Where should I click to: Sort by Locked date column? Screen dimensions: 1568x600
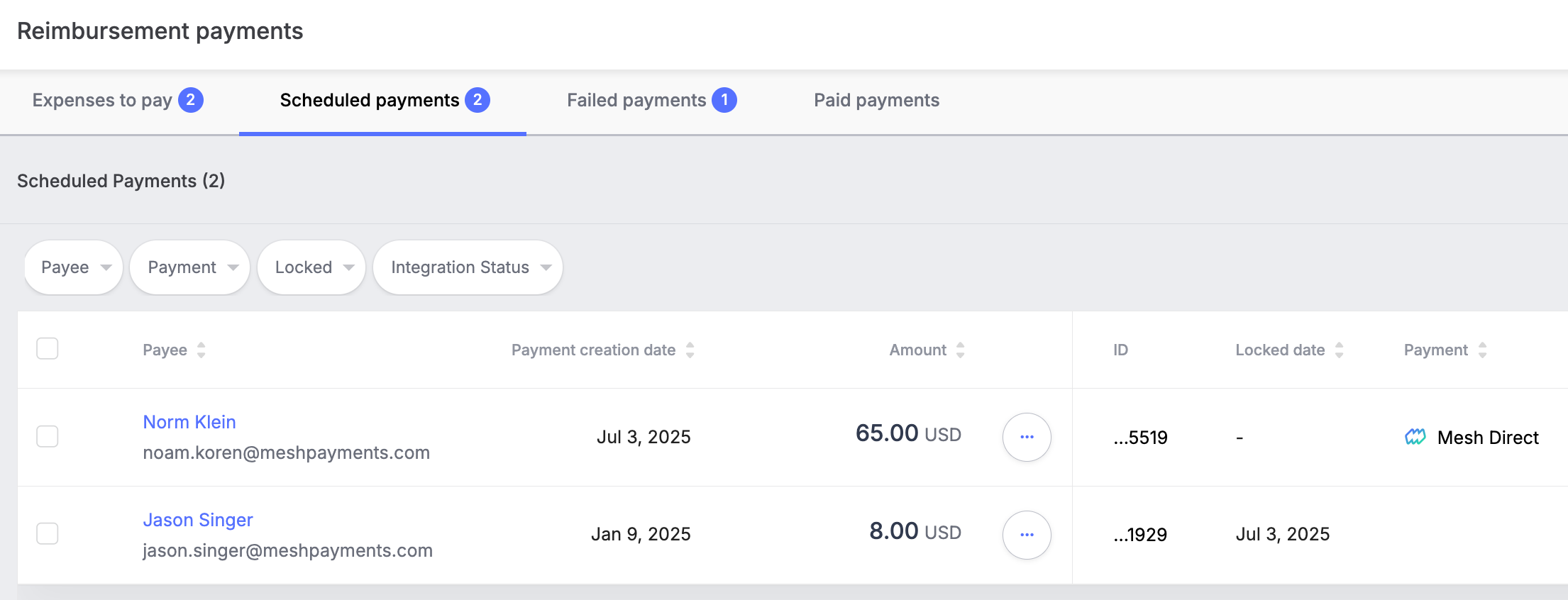(1339, 350)
